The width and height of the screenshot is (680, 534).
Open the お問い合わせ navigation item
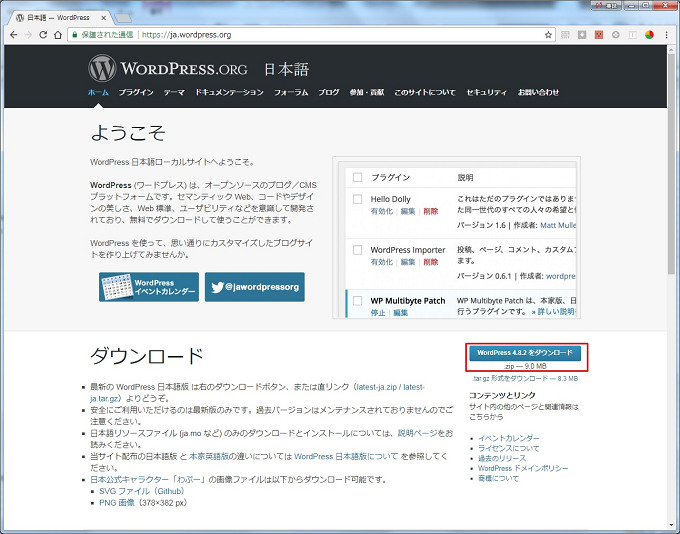coord(538,92)
